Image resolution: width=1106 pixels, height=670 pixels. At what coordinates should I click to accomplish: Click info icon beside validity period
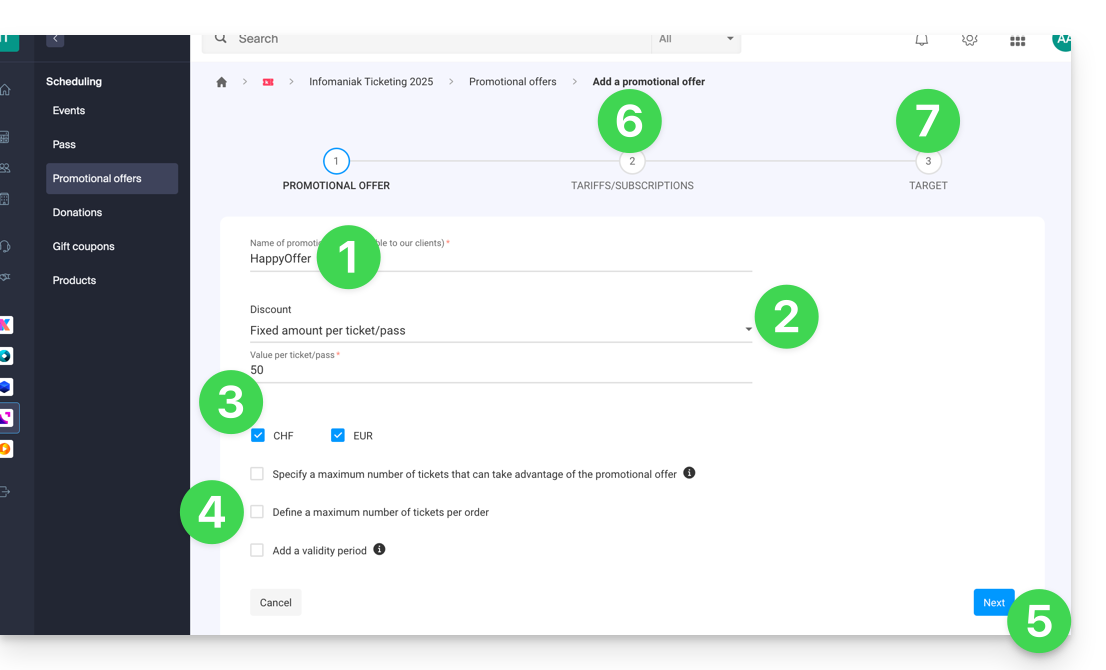[x=379, y=549]
